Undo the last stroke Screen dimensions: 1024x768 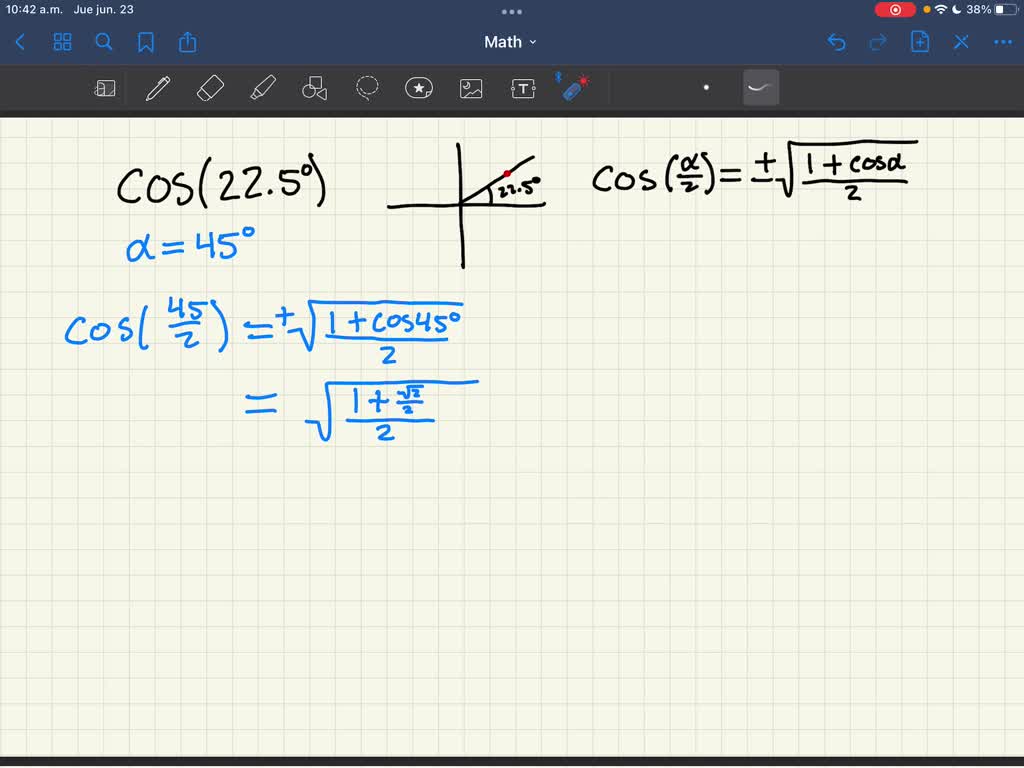837,42
